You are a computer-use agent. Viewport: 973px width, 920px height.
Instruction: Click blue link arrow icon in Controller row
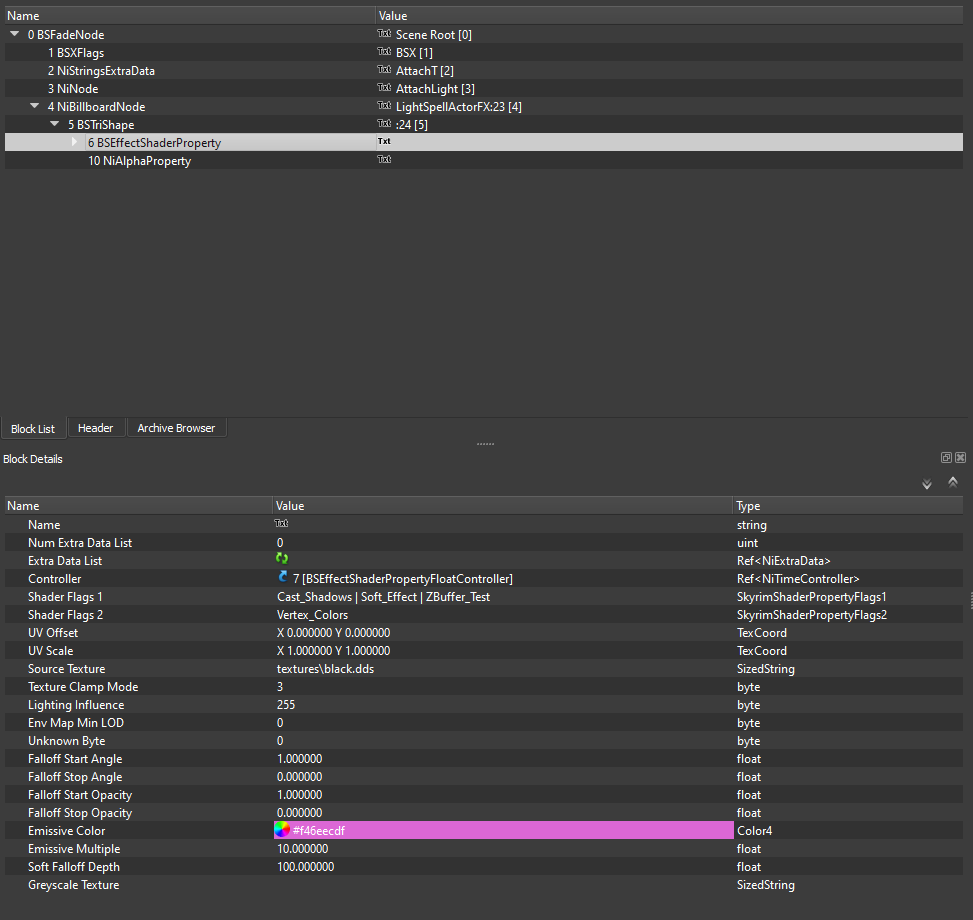283,577
